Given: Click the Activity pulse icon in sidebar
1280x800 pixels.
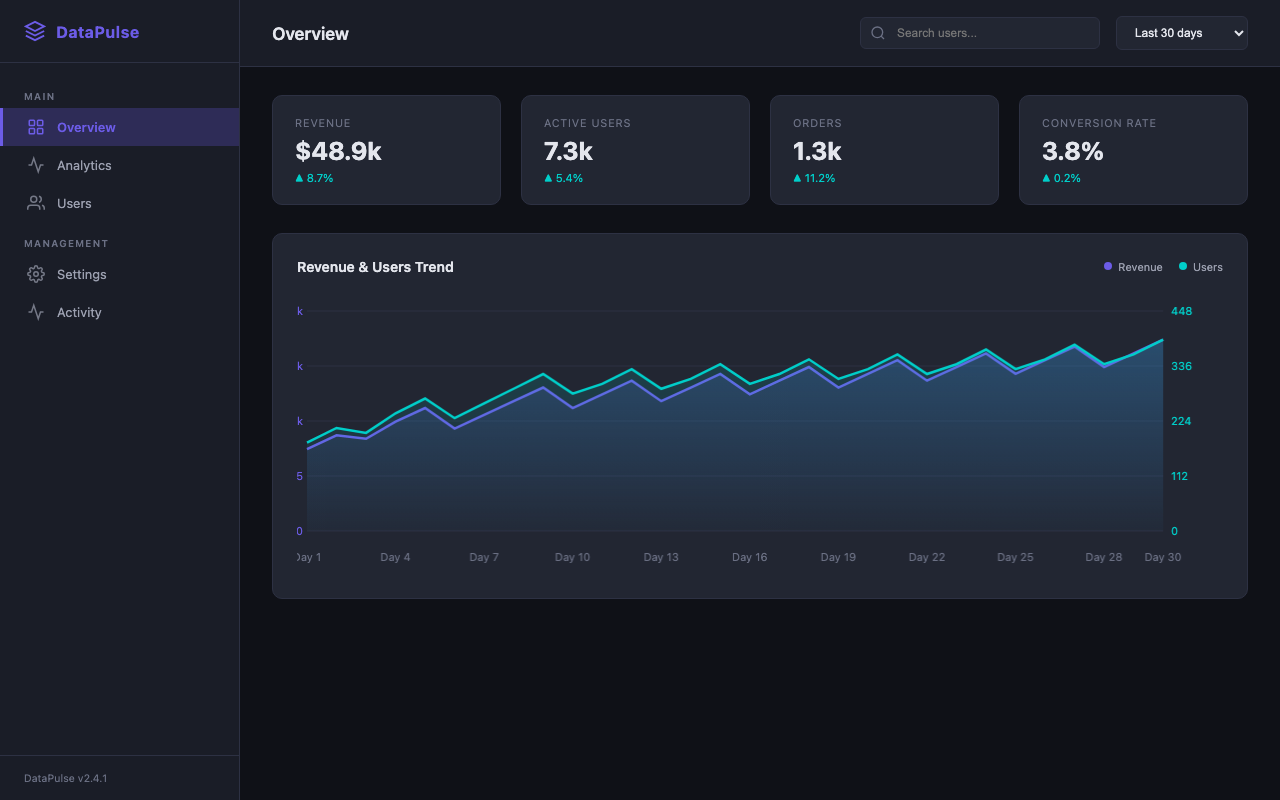Looking at the screenshot, I should [36, 312].
